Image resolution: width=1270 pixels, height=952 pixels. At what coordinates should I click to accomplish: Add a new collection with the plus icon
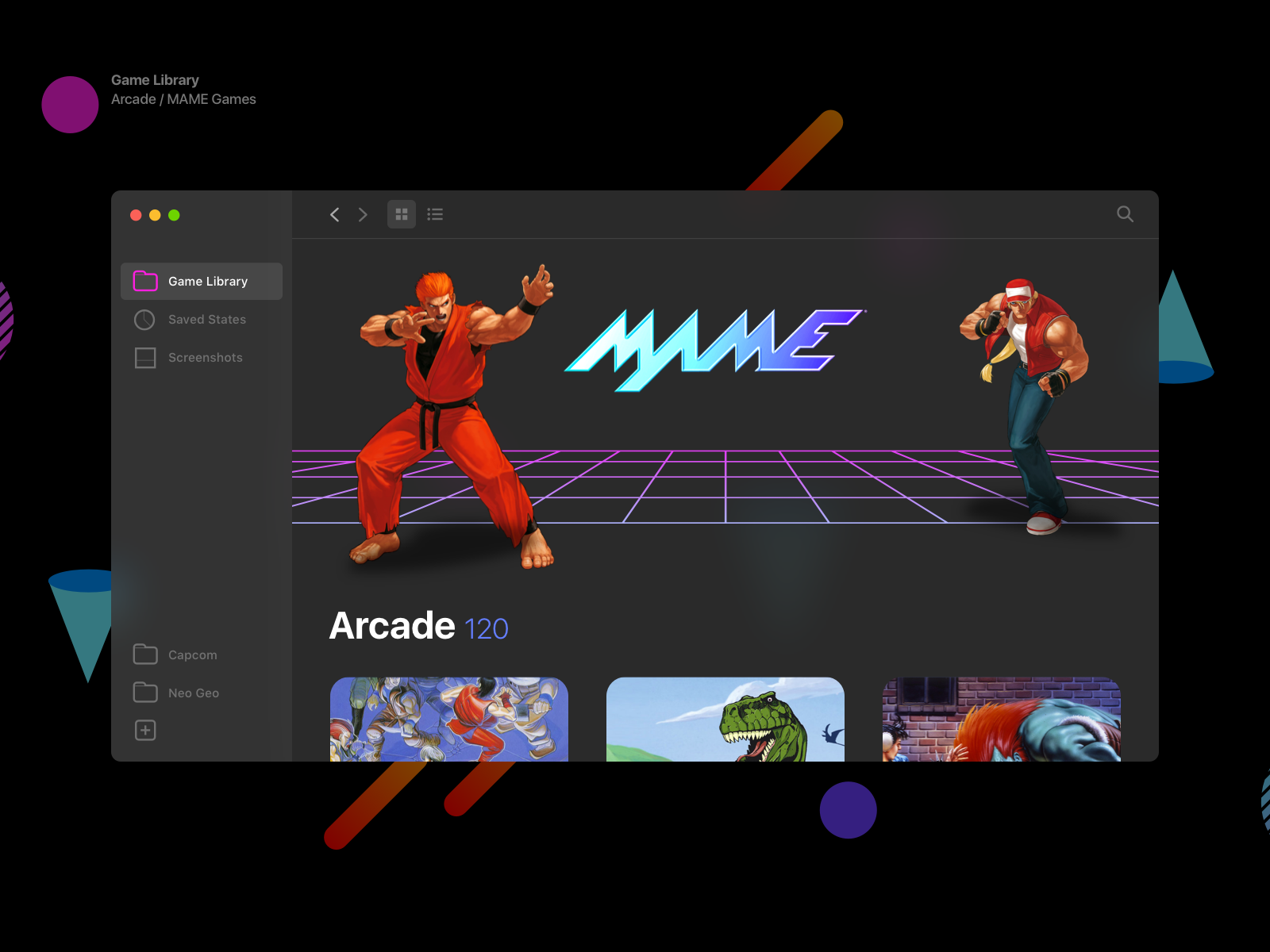145,730
